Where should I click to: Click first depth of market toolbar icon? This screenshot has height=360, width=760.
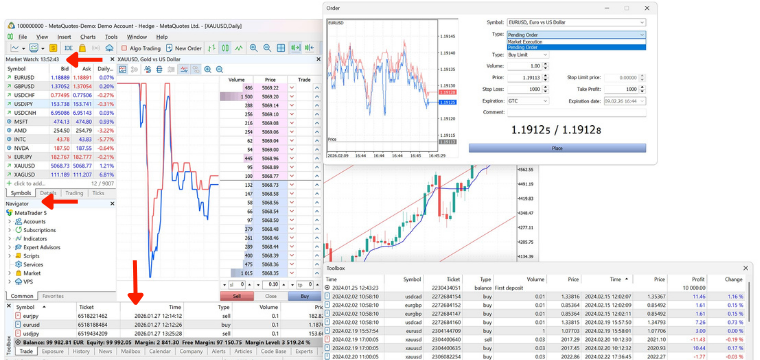click(x=123, y=69)
